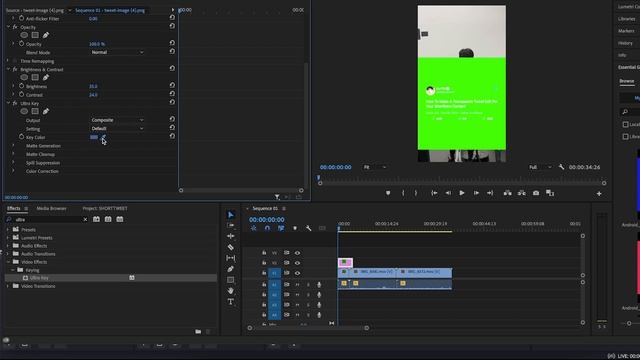Create 4-point polygon mask under Ultra Key
The height and width of the screenshot is (360, 640).
click(x=35, y=111)
